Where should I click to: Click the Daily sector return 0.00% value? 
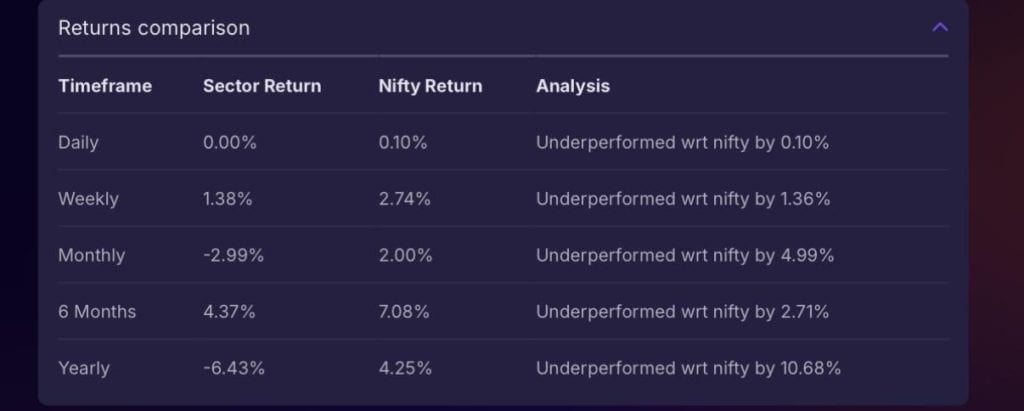230,142
